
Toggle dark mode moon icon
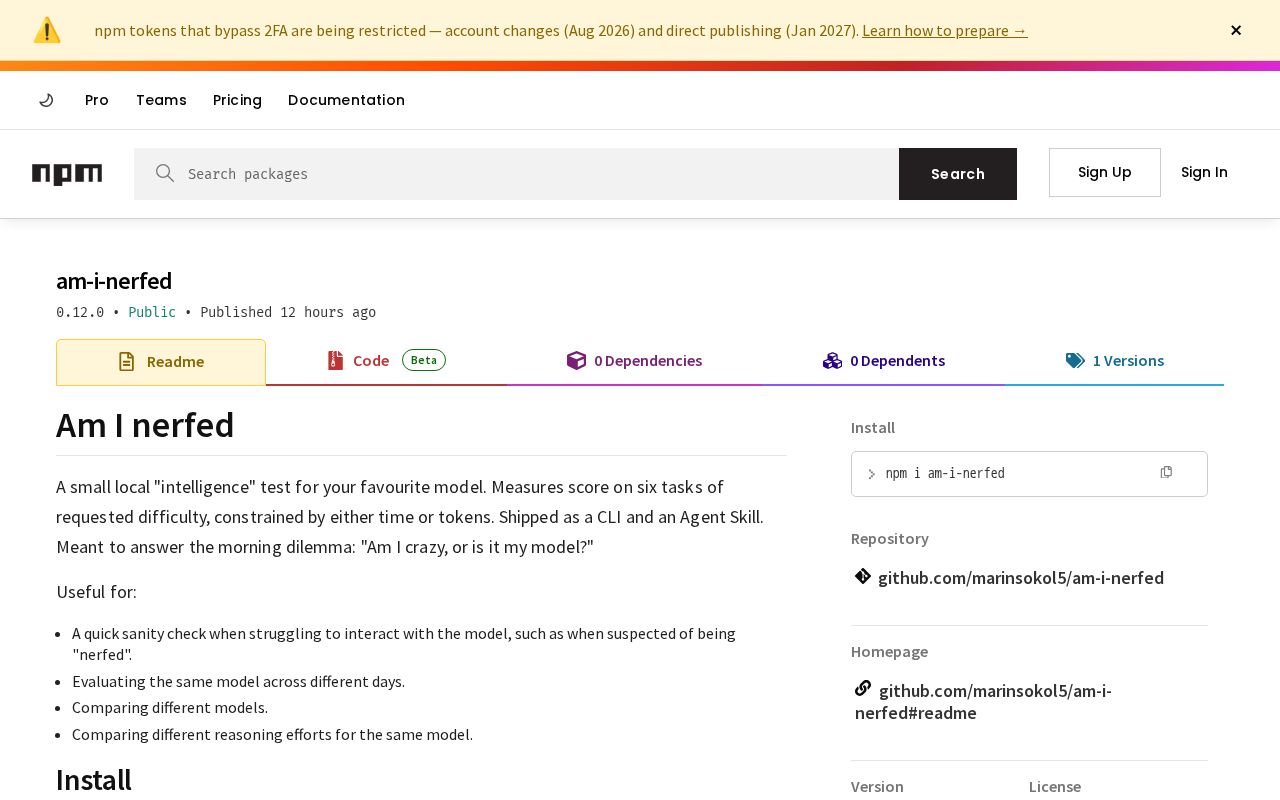click(x=46, y=100)
